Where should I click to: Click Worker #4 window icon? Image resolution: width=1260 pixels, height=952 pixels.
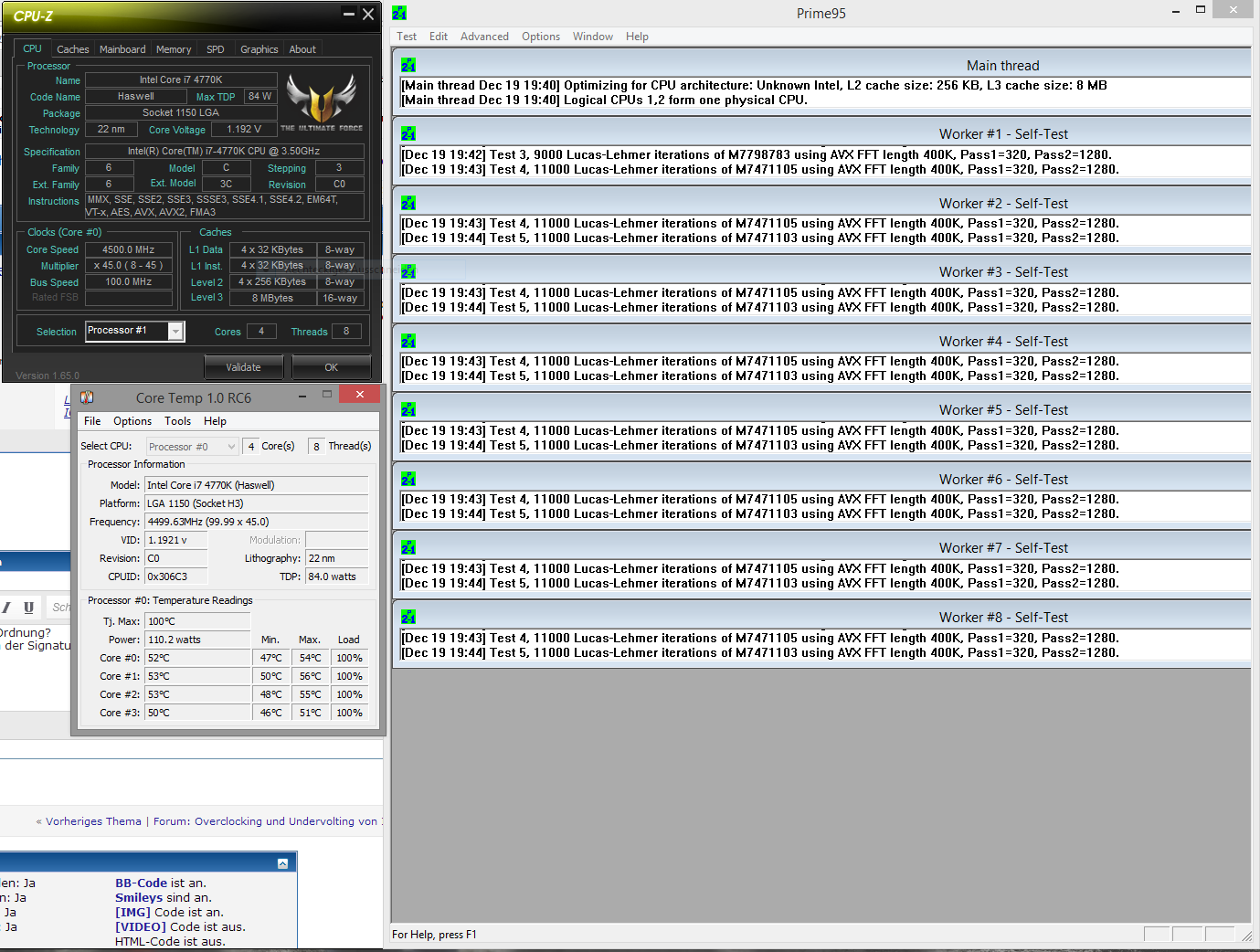point(408,341)
